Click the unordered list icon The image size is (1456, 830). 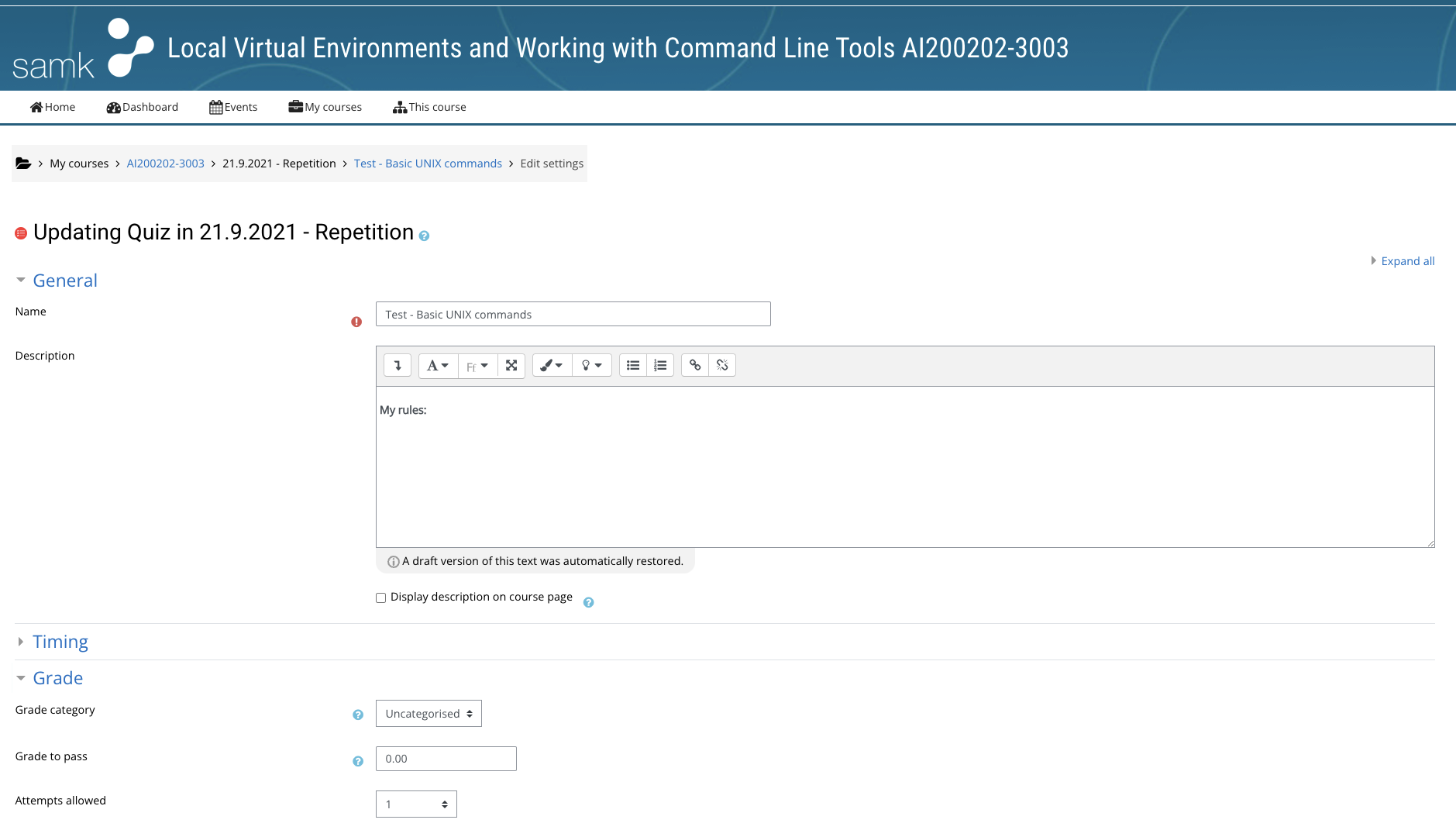[x=632, y=365]
